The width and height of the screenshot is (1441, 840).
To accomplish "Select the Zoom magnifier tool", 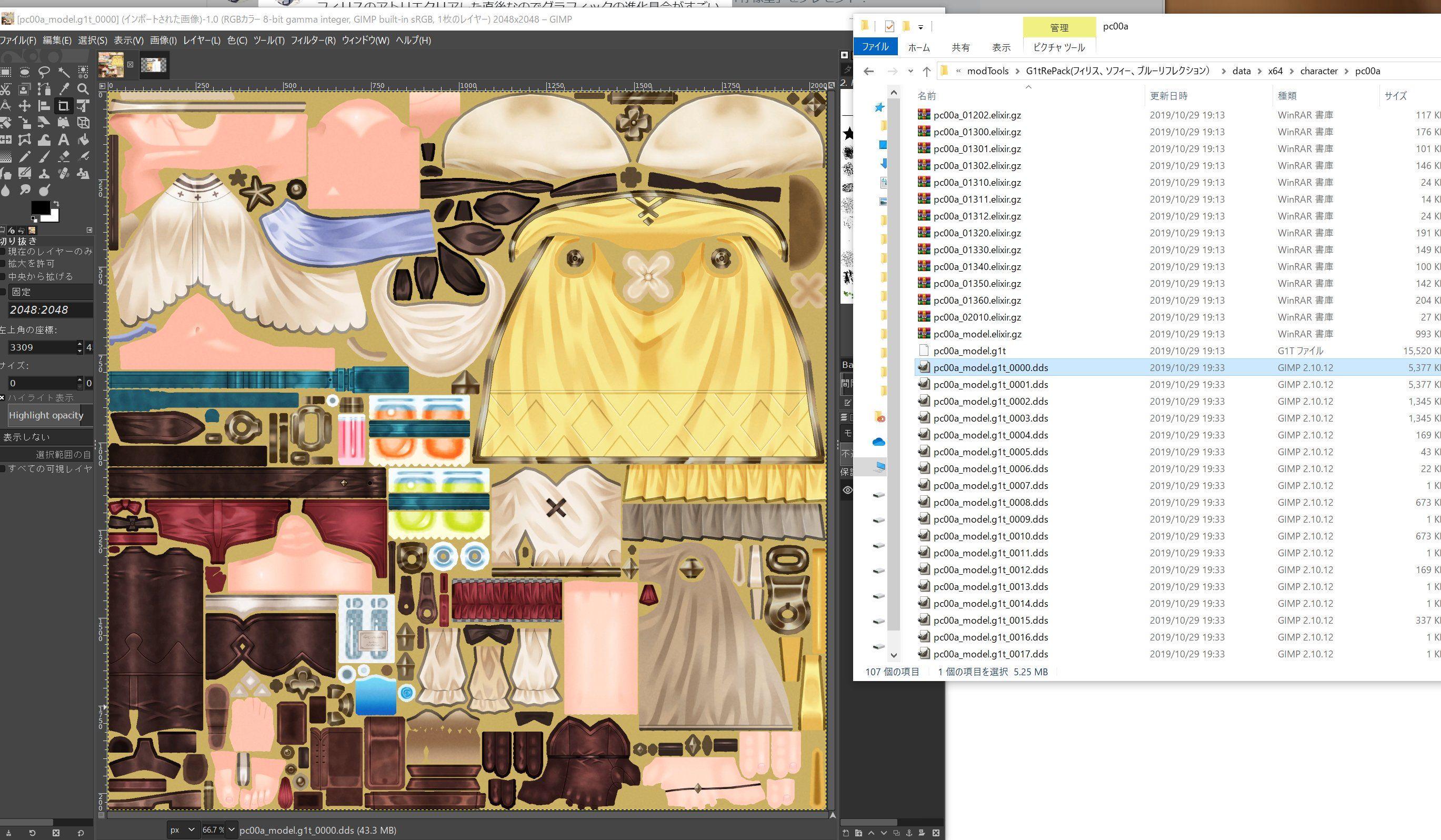I will coord(83,89).
